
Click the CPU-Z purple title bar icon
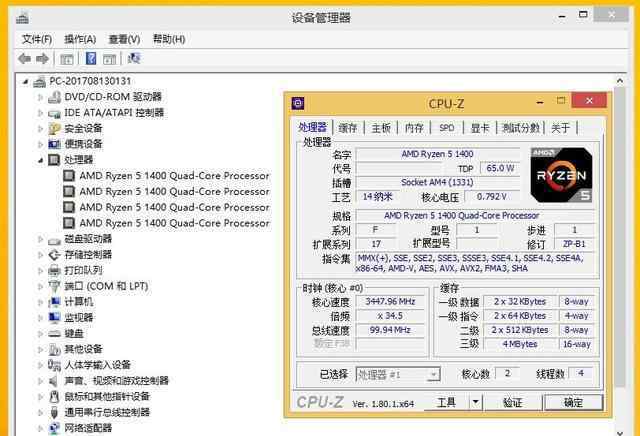click(x=298, y=103)
